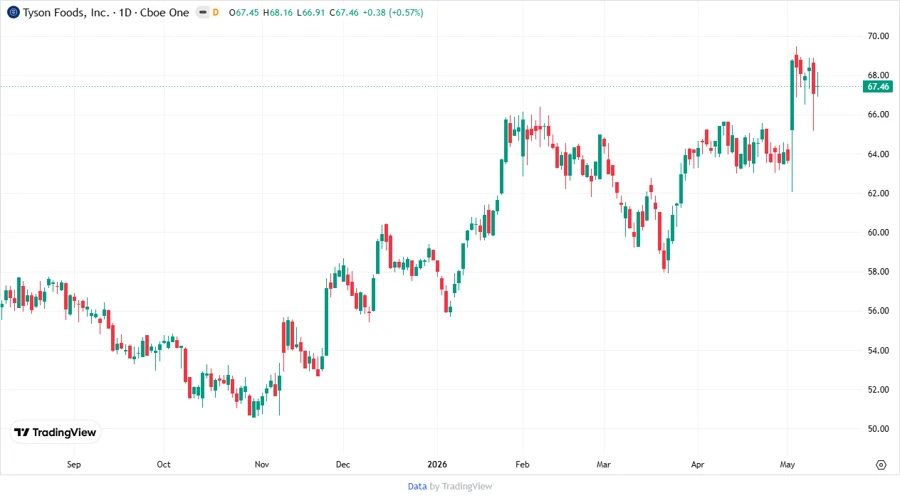900x498 pixels.
Task: Click the Tyson Foods, Inc. symbol title
Action: coord(66,12)
